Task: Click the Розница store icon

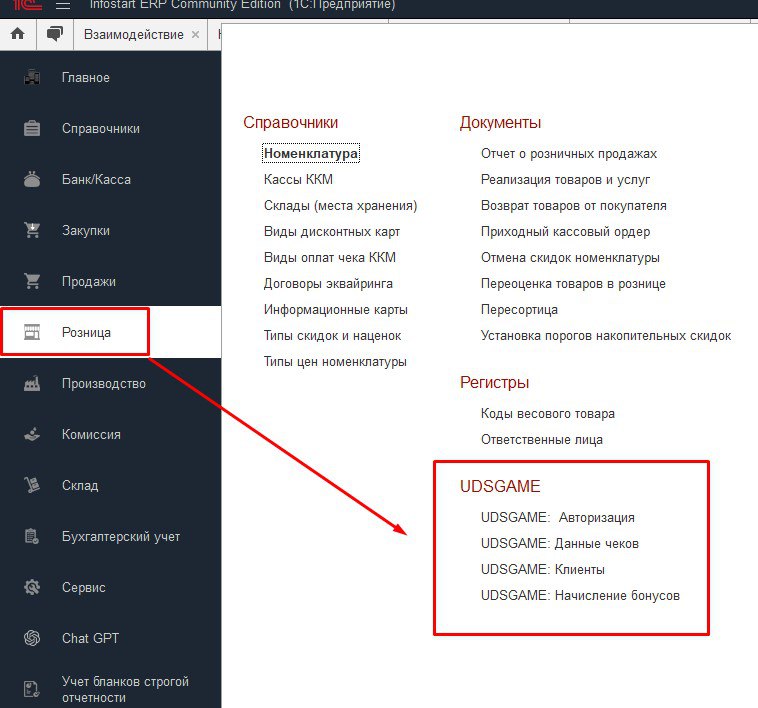Action: tap(32, 332)
